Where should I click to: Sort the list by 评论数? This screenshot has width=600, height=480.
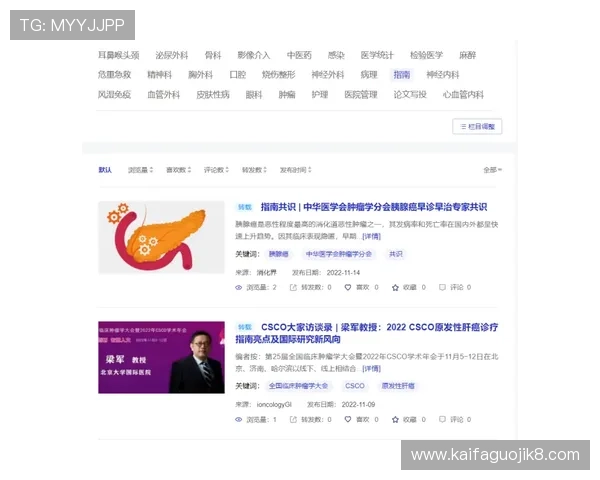click(216, 170)
